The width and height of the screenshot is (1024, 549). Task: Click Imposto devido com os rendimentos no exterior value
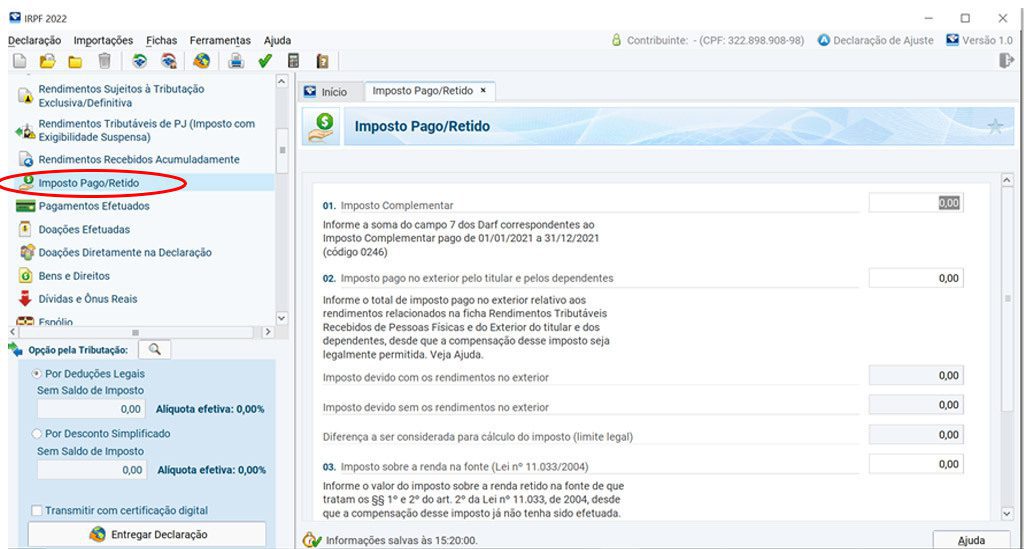point(916,375)
